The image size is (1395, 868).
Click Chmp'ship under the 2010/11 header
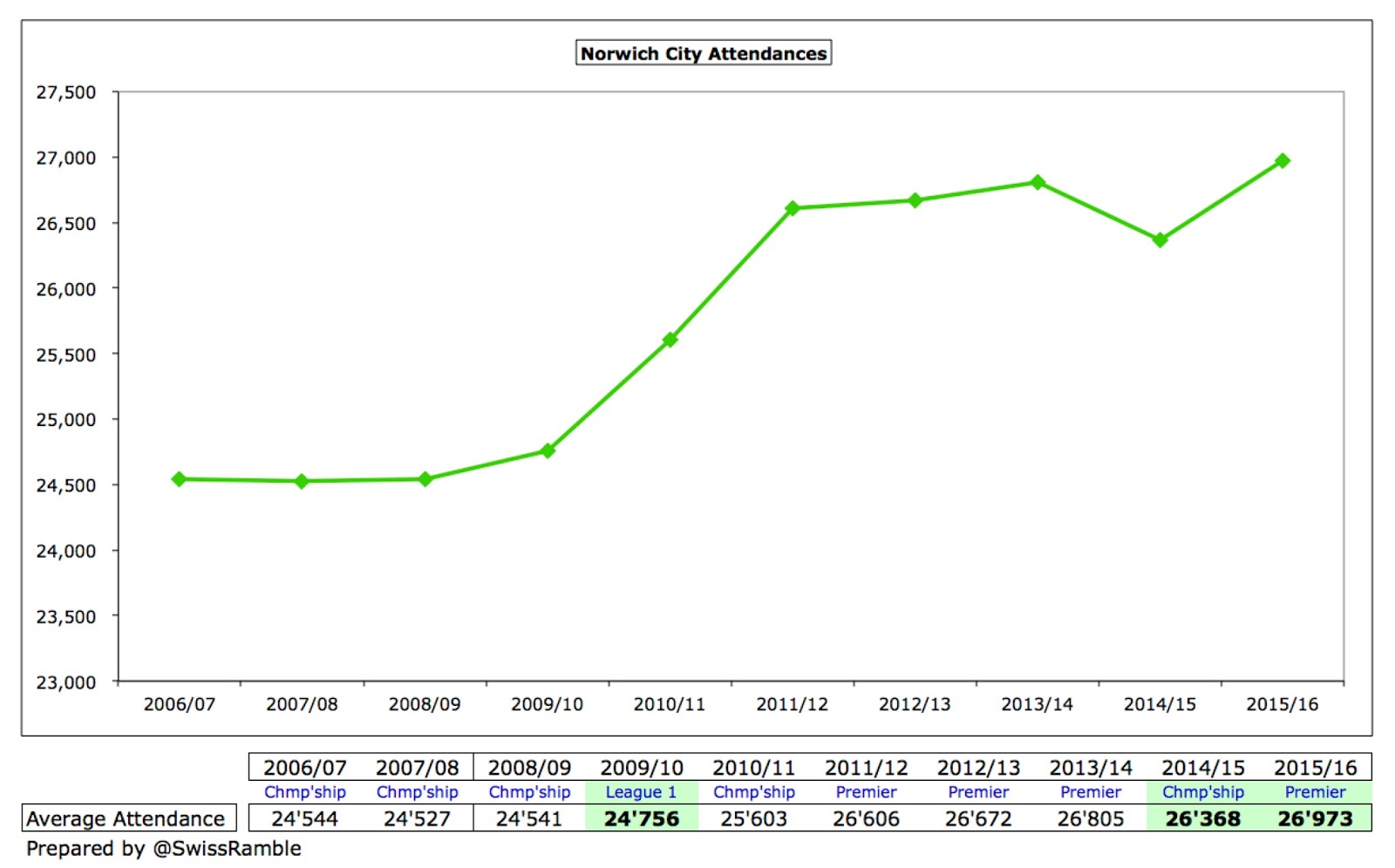click(754, 792)
